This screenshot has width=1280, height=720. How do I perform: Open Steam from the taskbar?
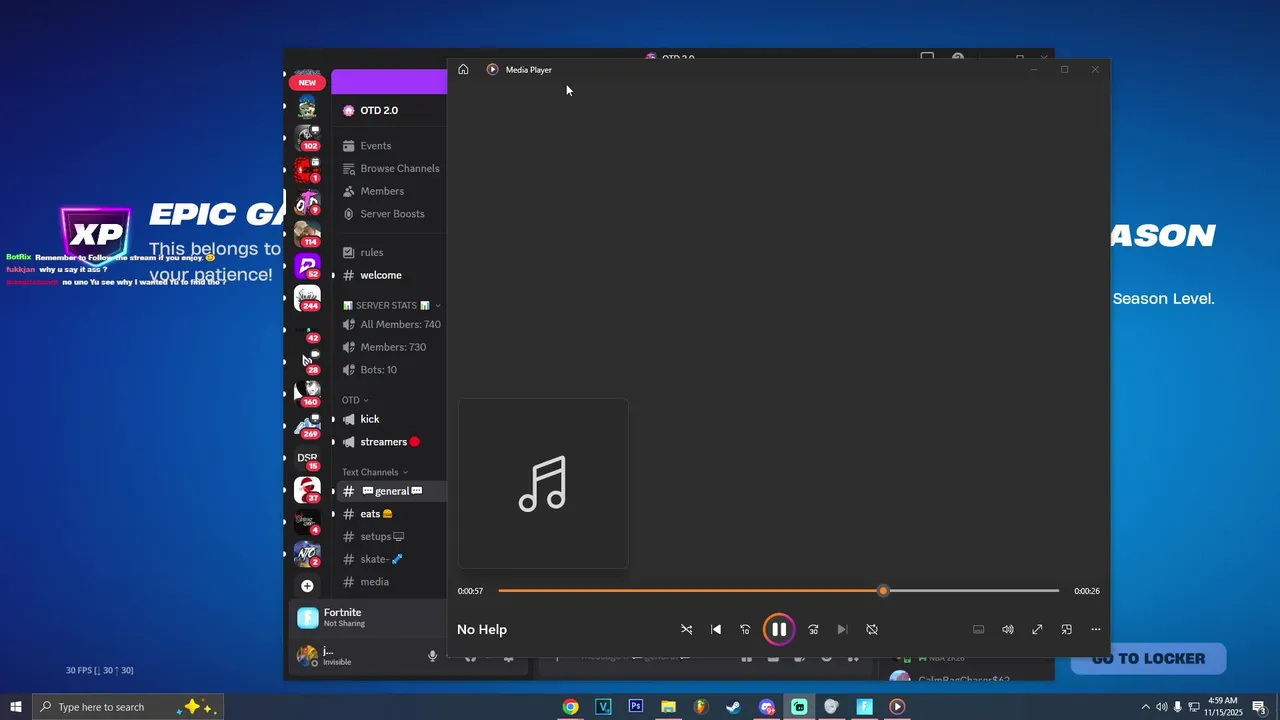point(733,707)
